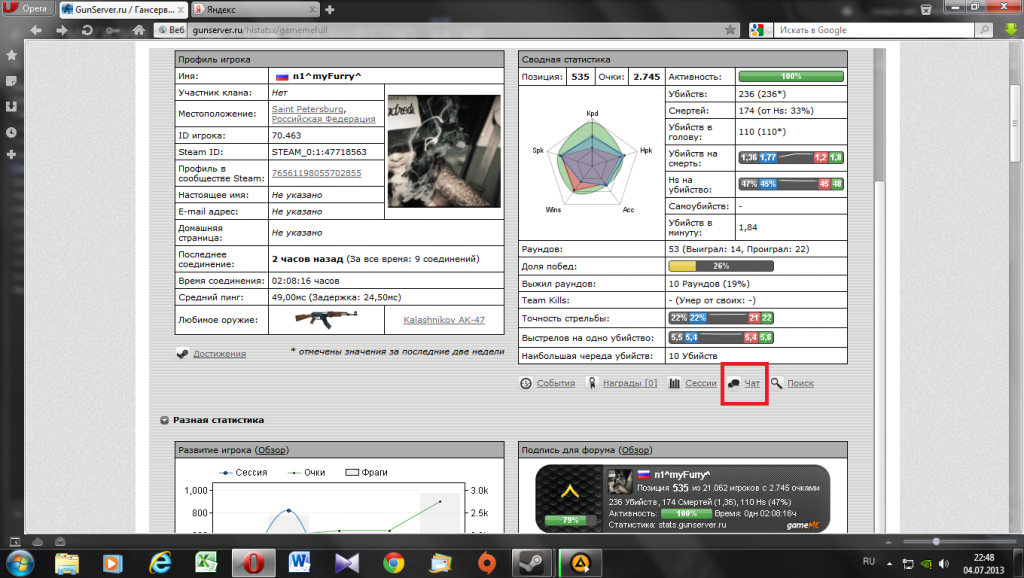
Task: Open the Kalashnikov AK-47 weapon link
Action: click(443, 320)
